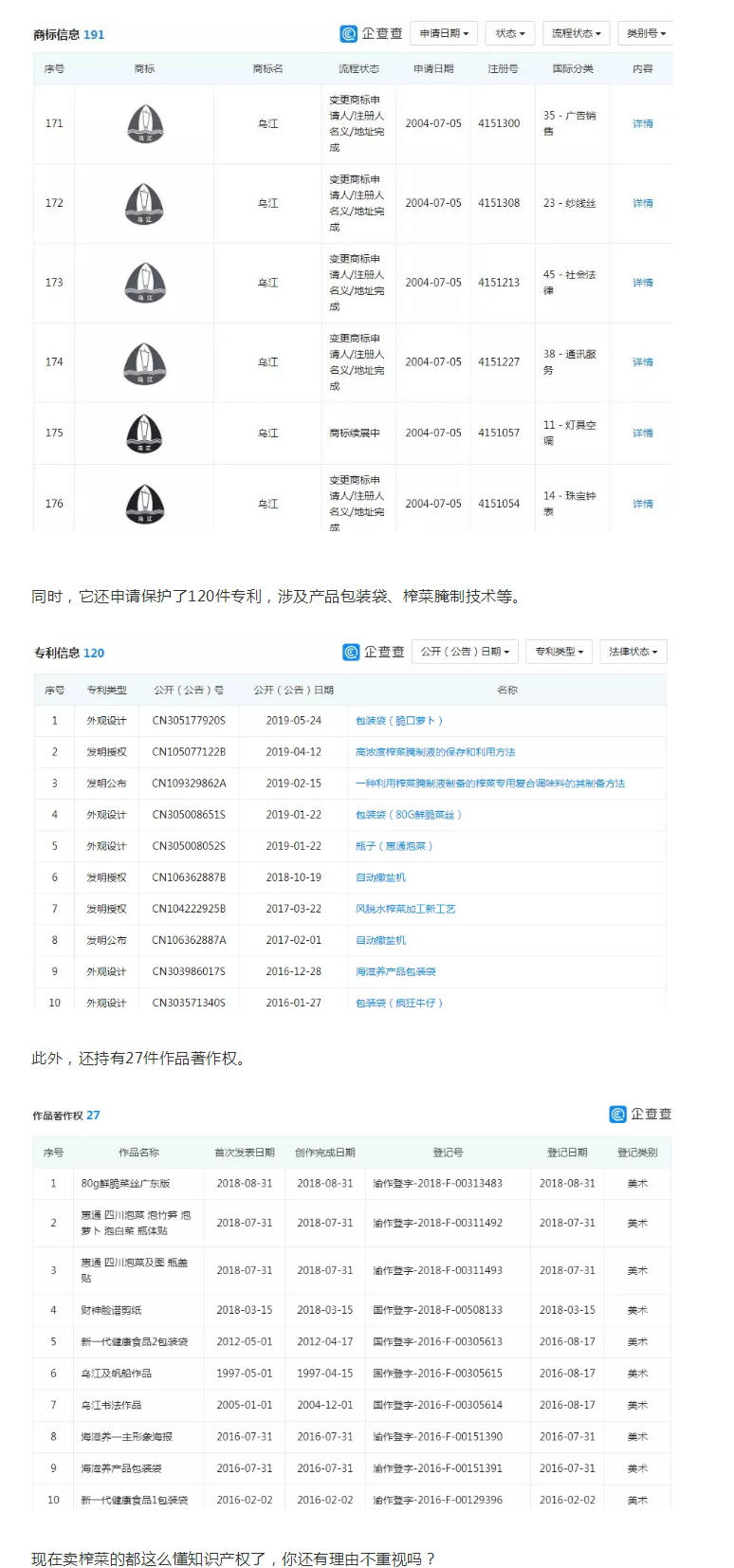734x1568 pixels.
Task: Select cell 23 - 纱线丝
Action: click(569, 204)
